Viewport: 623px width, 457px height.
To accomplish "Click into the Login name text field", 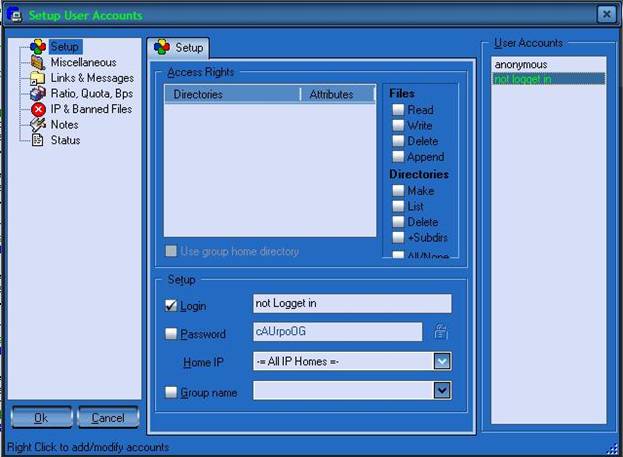I will coord(351,304).
